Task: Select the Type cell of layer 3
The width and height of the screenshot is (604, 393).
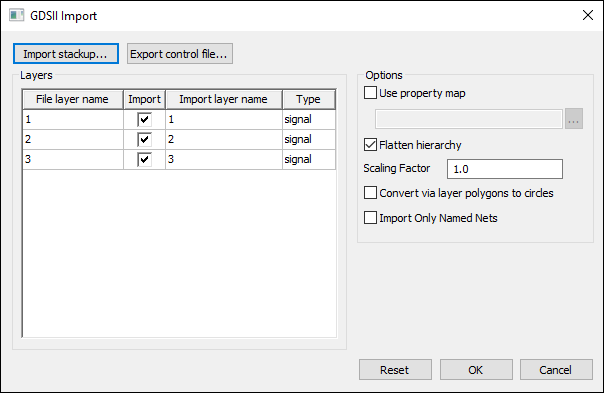Action: [x=309, y=160]
